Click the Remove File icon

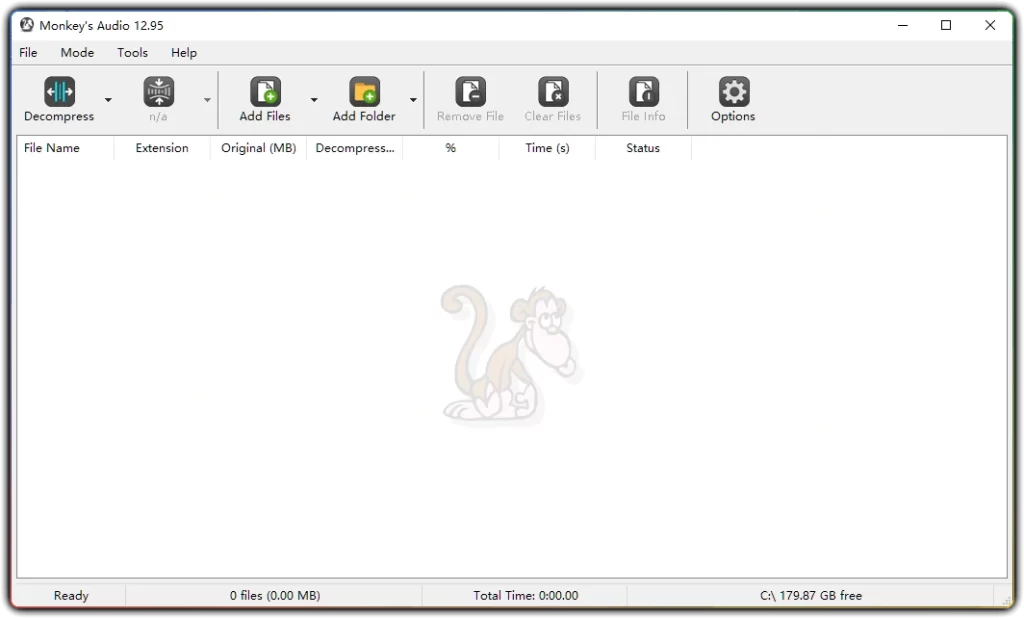click(471, 91)
